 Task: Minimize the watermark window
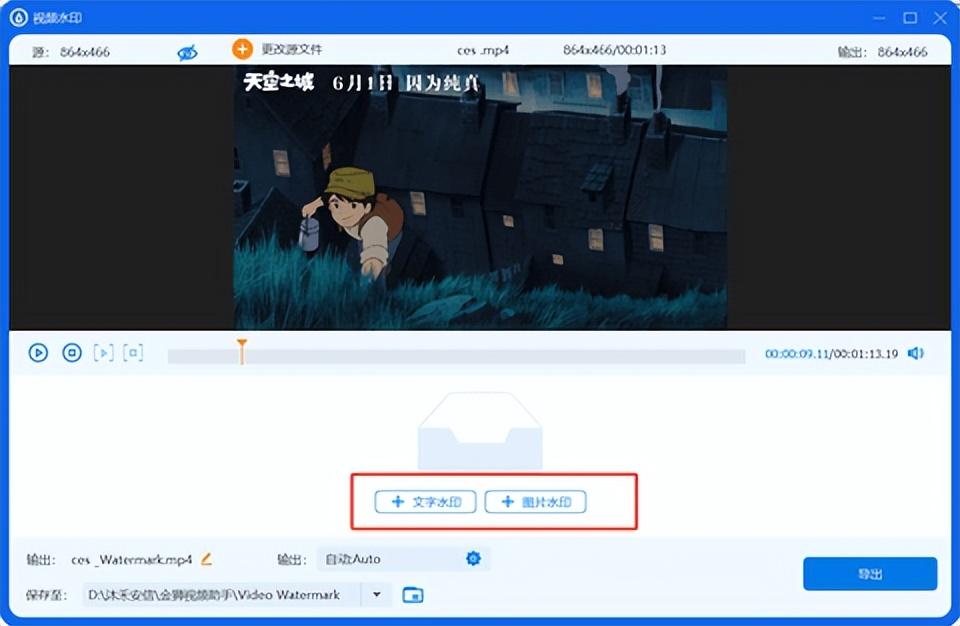pos(879,18)
